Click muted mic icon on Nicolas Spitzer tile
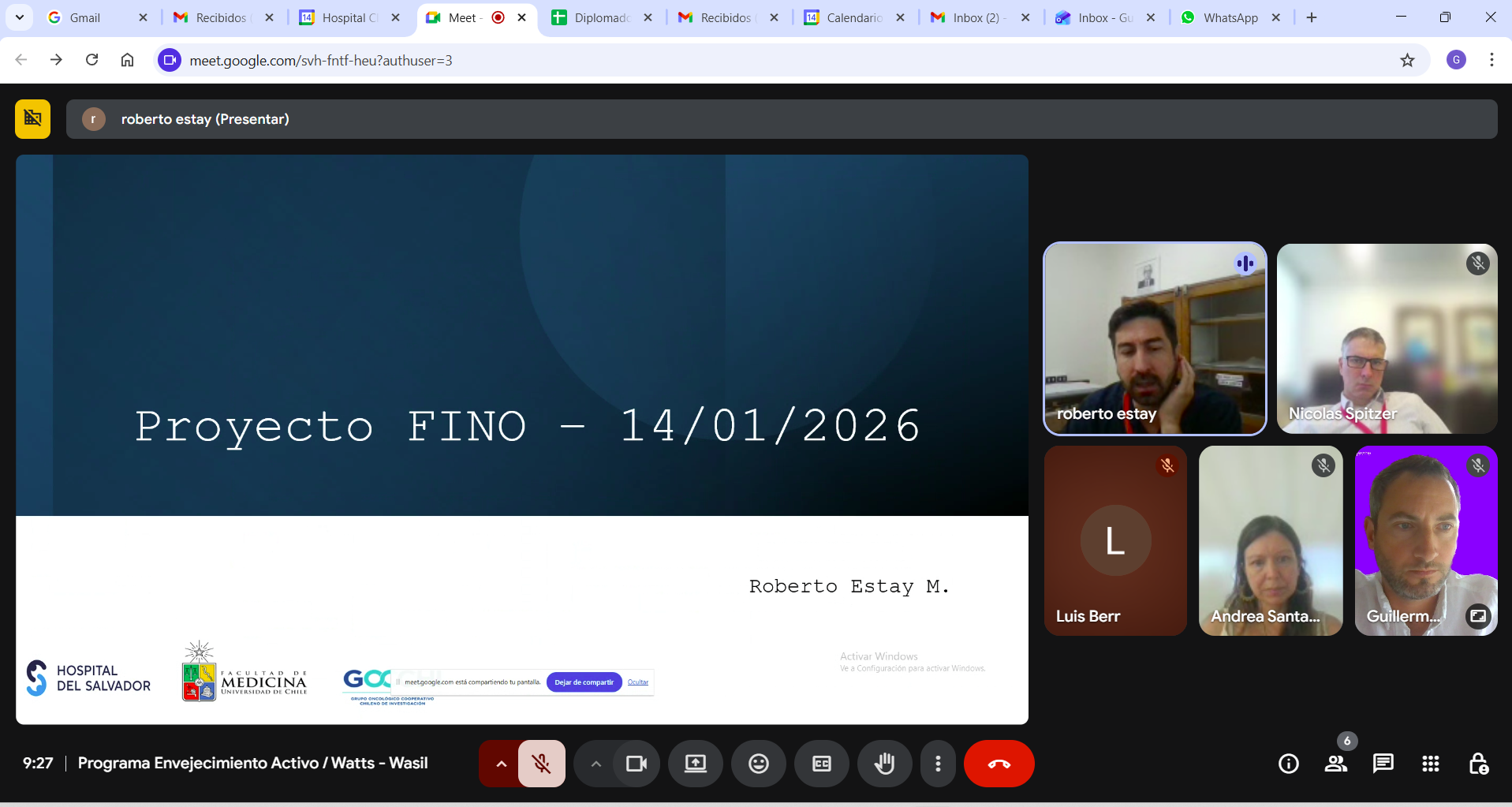This screenshot has height=807, width=1512. coord(1478,263)
